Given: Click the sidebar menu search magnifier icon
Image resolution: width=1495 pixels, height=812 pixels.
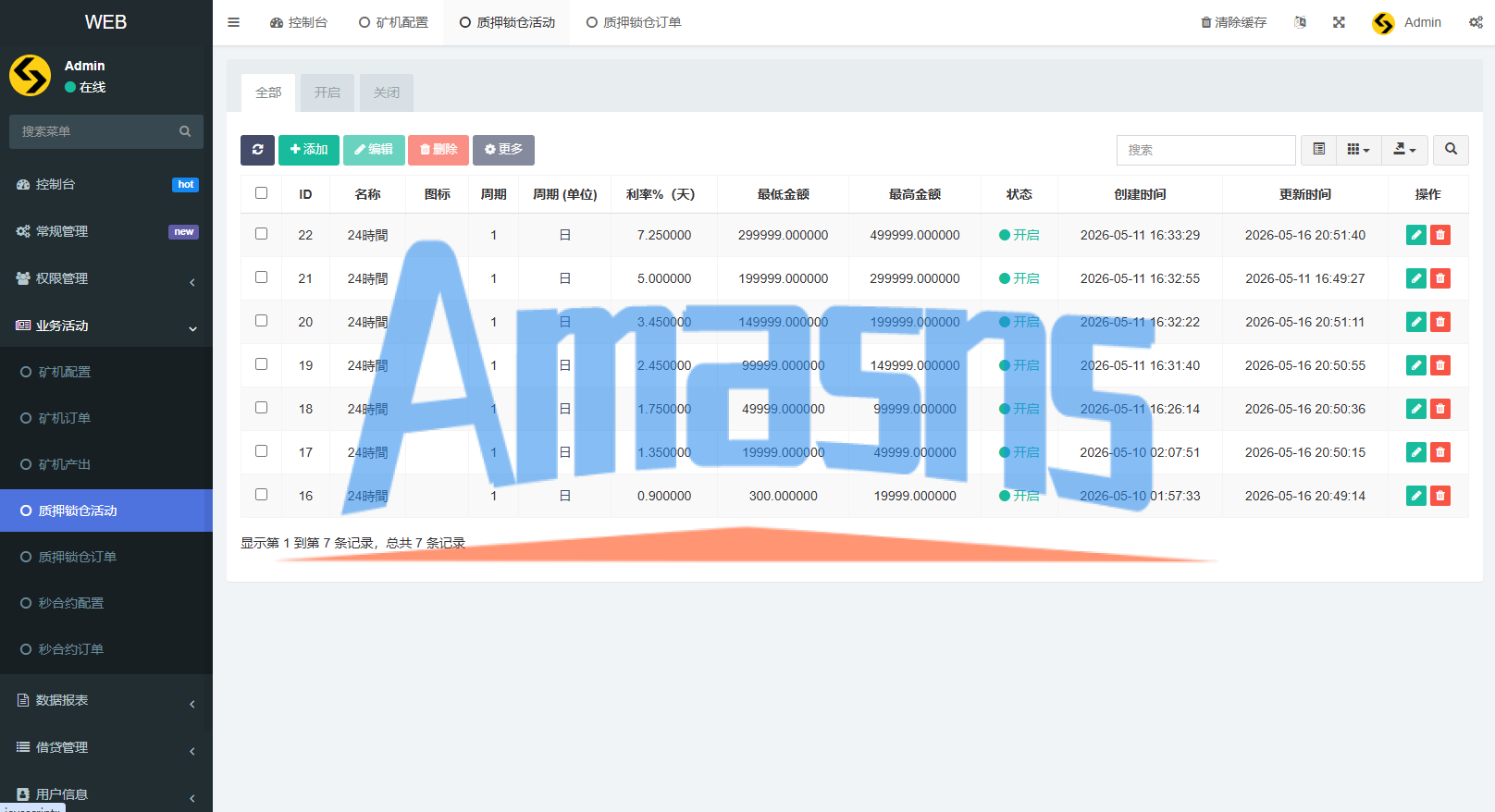Looking at the screenshot, I should (185, 131).
